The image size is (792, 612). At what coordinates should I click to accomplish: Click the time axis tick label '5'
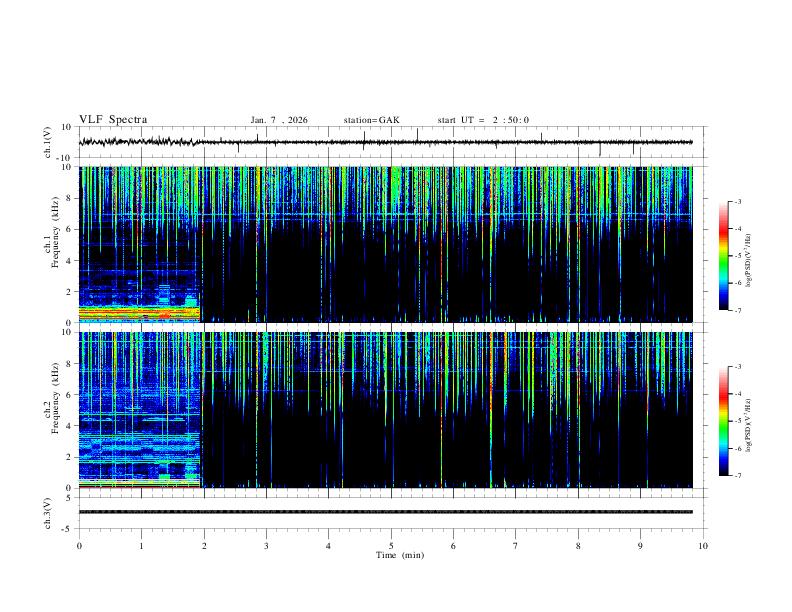point(391,546)
